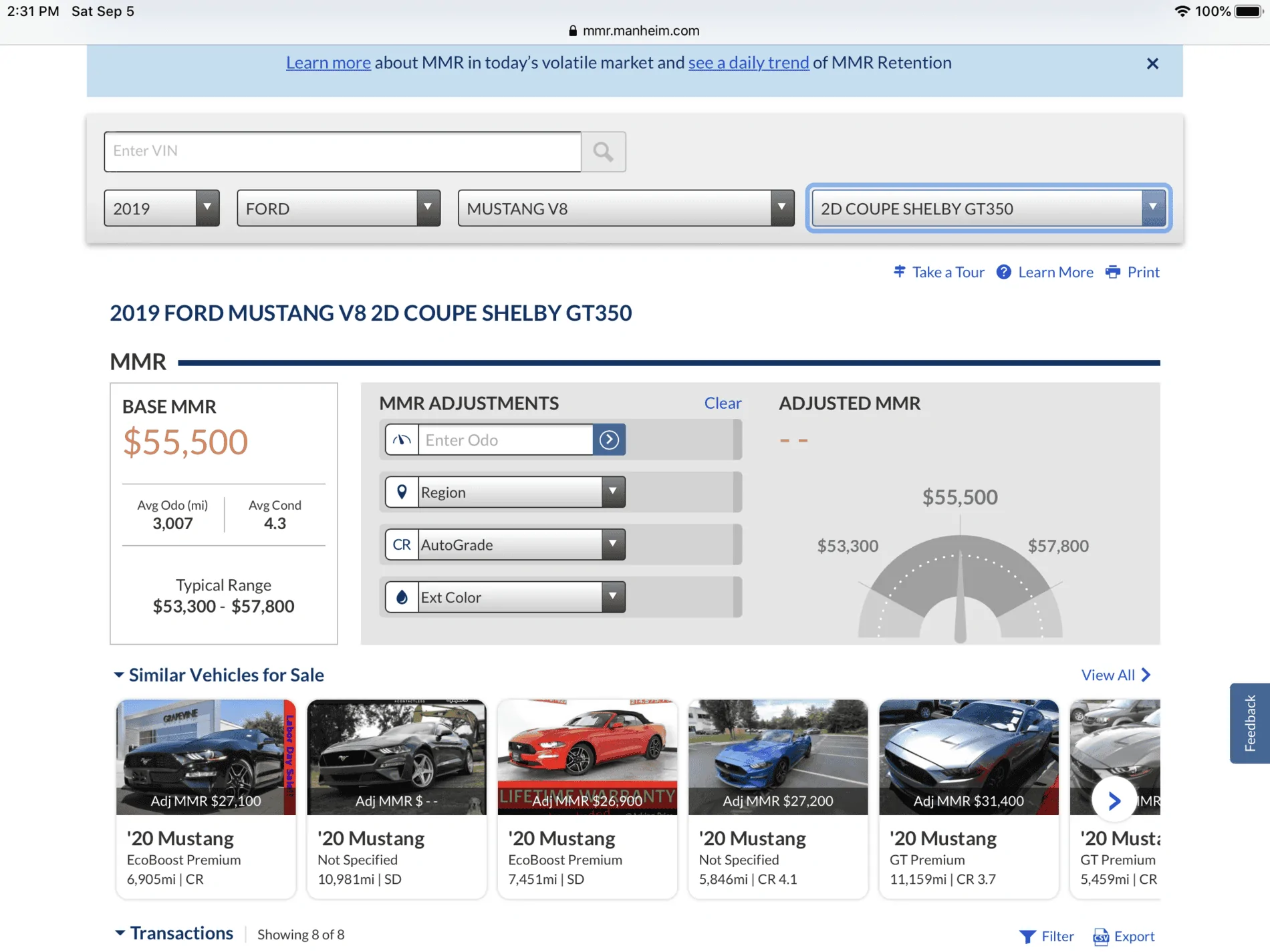Dismiss the MMR Retention banner
This screenshot has height=952, width=1270.
[x=1152, y=63]
